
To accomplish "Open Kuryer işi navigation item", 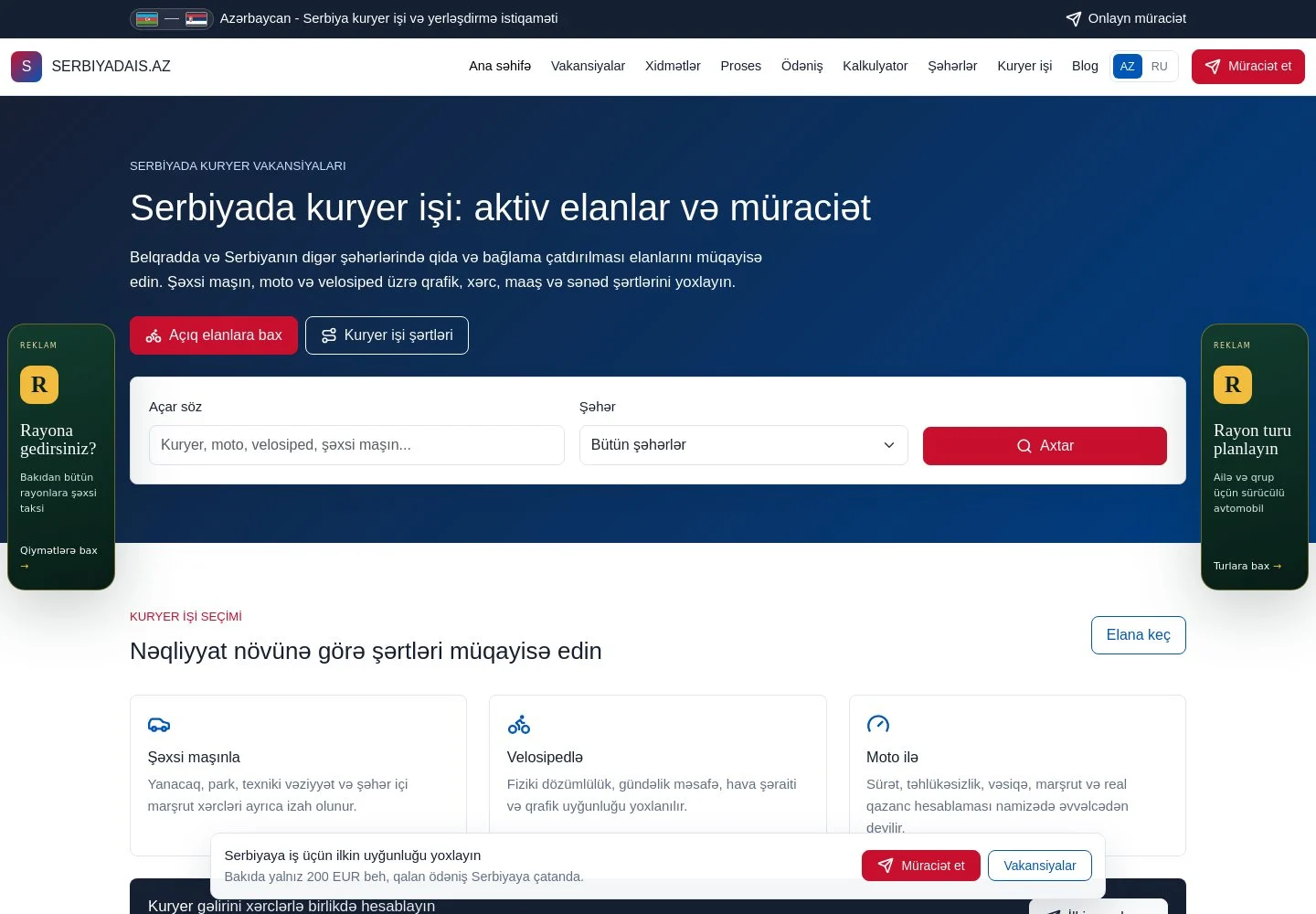I will 1024,67.
